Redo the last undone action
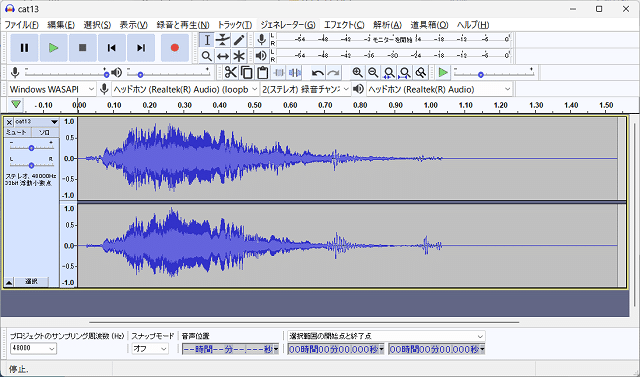 point(333,73)
